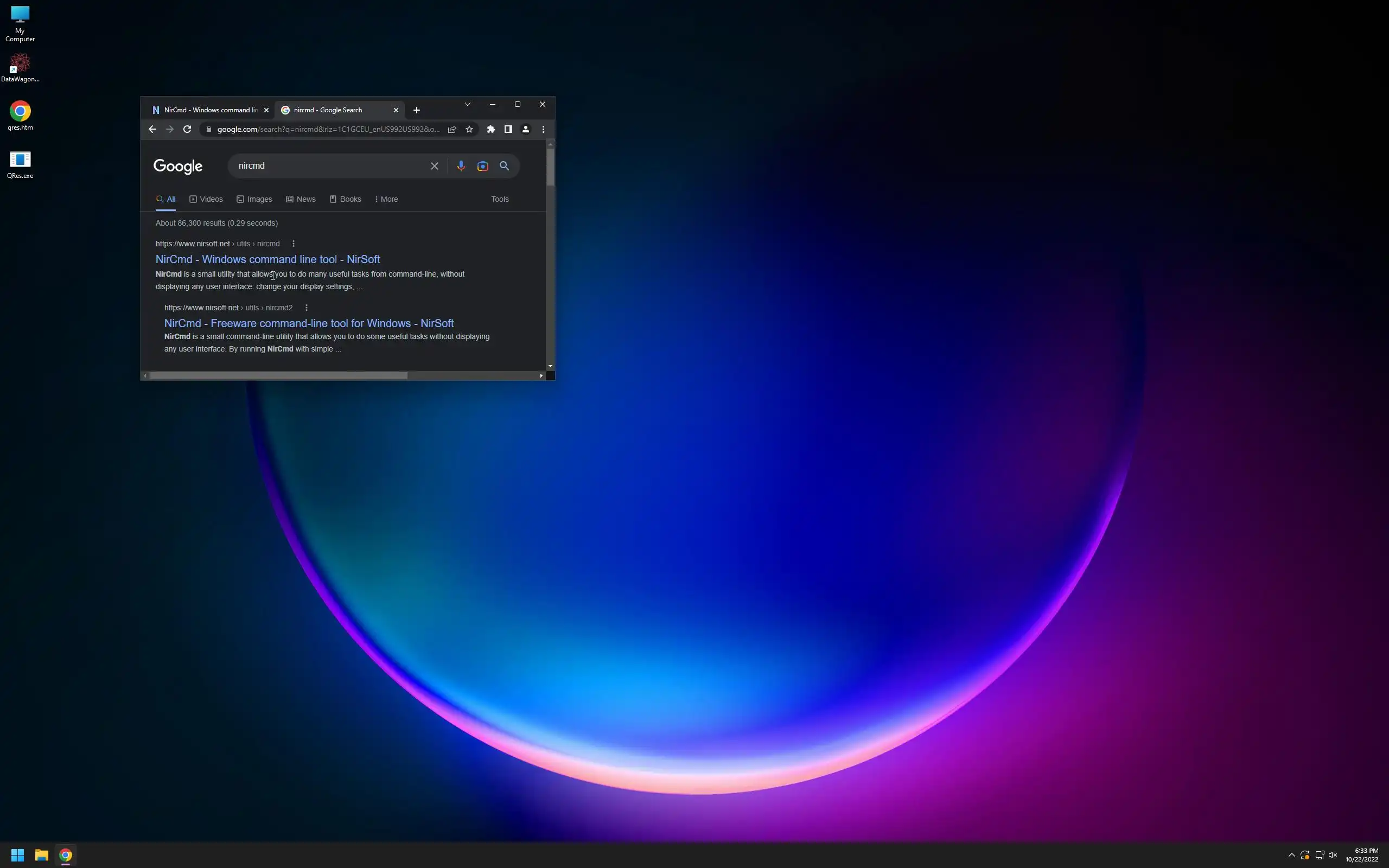Open Chrome three-dot menu
The image size is (1389, 868).
543,129
